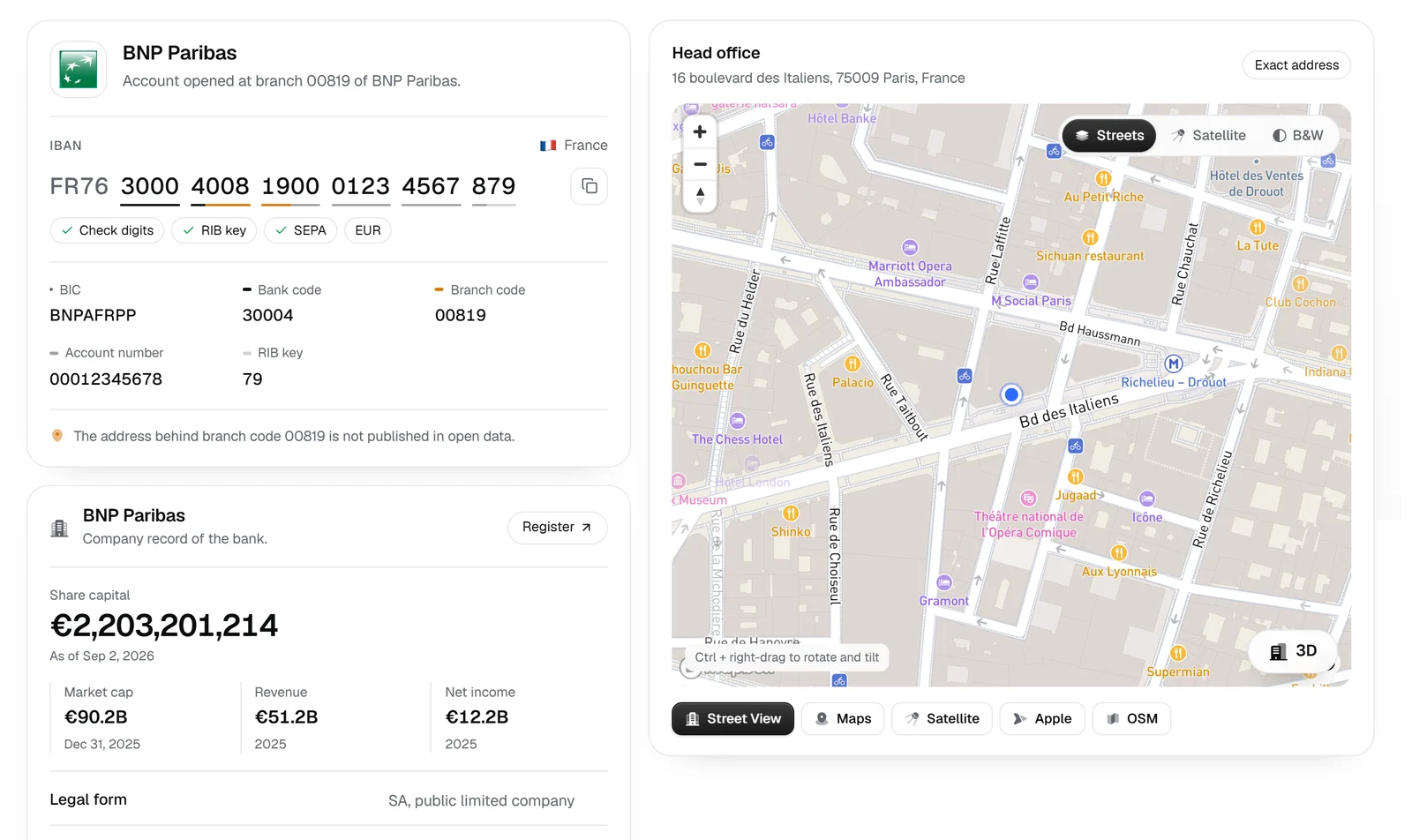Screen dimensions: 1412x840
Task: Click account number 00012345678
Action: tap(106, 379)
